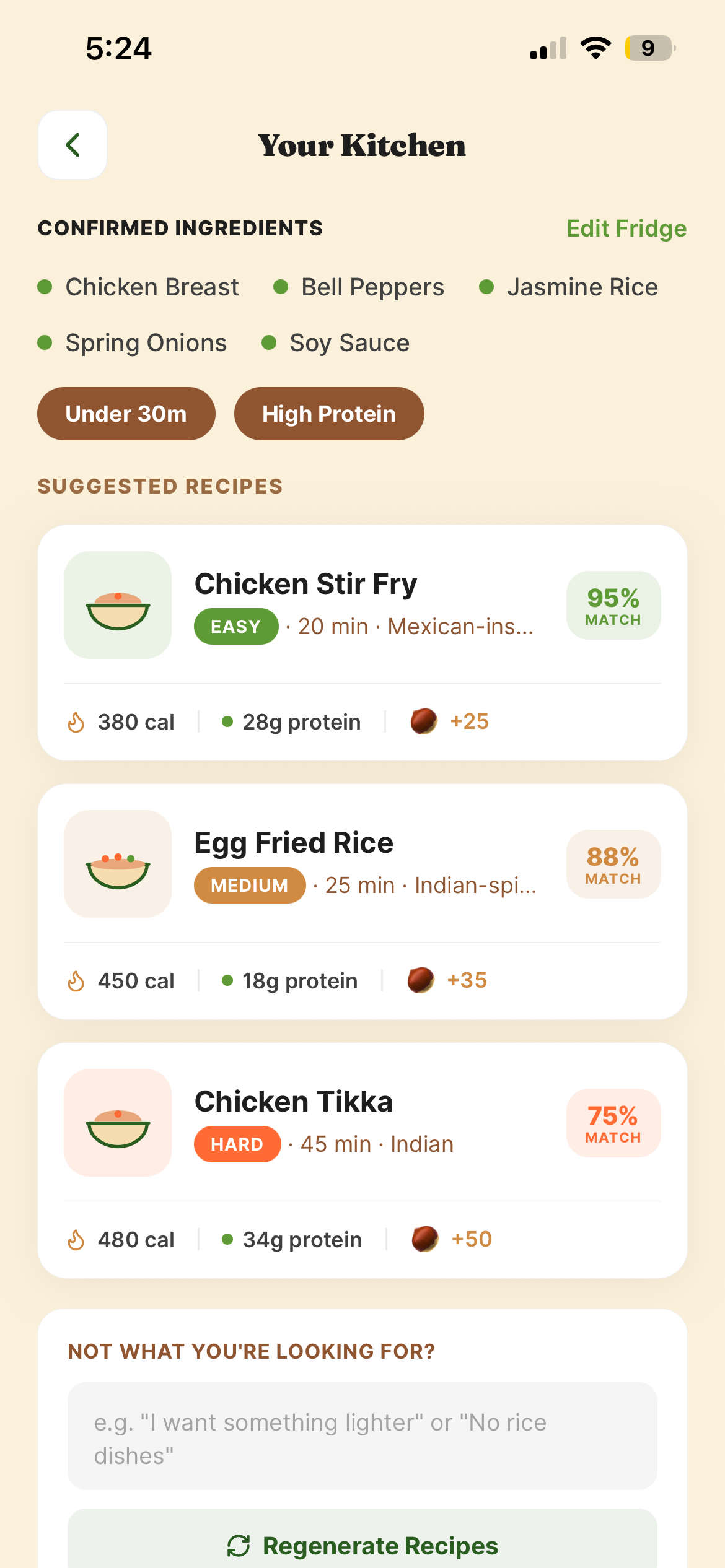The height and width of the screenshot is (1568, 725).
Task: Tap the Soy Sauce ingredient
Action: tap(336, 343)
